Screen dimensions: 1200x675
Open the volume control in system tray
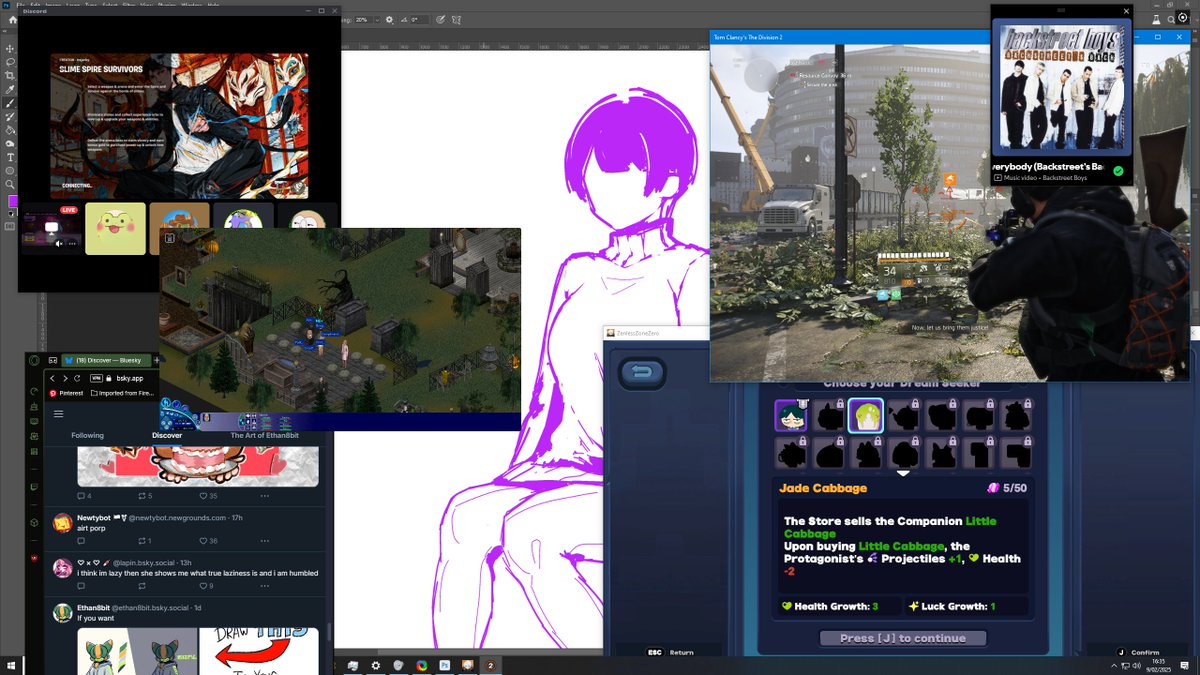(x=1138, y=665)
